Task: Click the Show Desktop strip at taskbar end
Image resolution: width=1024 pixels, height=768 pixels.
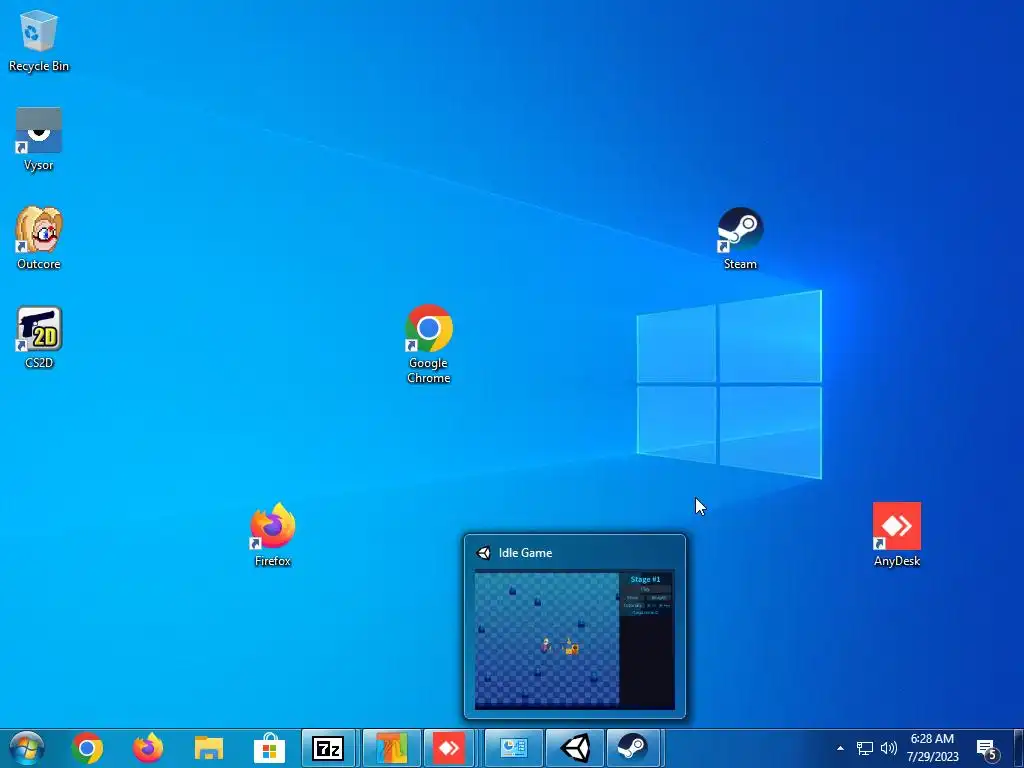Action: [x=1020, y=748]
